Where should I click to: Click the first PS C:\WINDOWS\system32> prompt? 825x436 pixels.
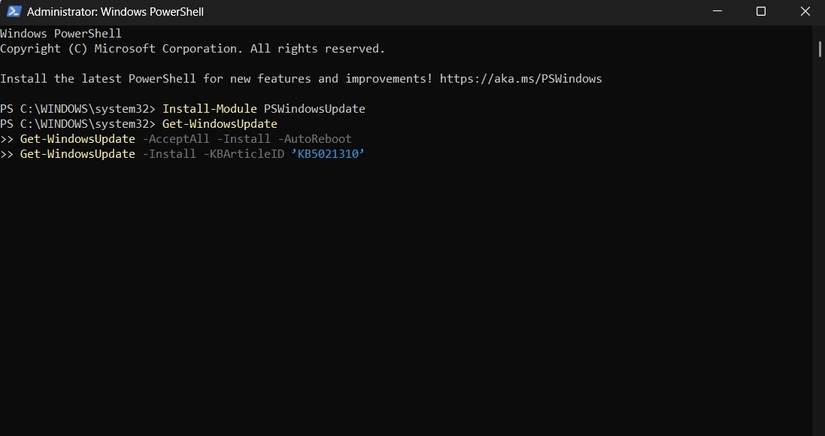pos(78,108)
